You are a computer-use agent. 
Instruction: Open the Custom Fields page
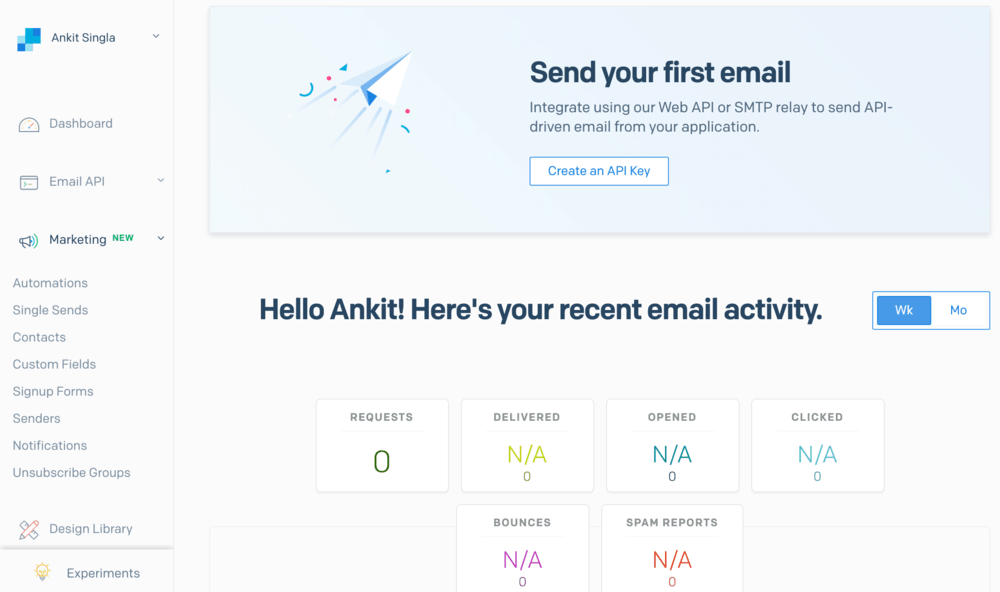click(53, 364)
